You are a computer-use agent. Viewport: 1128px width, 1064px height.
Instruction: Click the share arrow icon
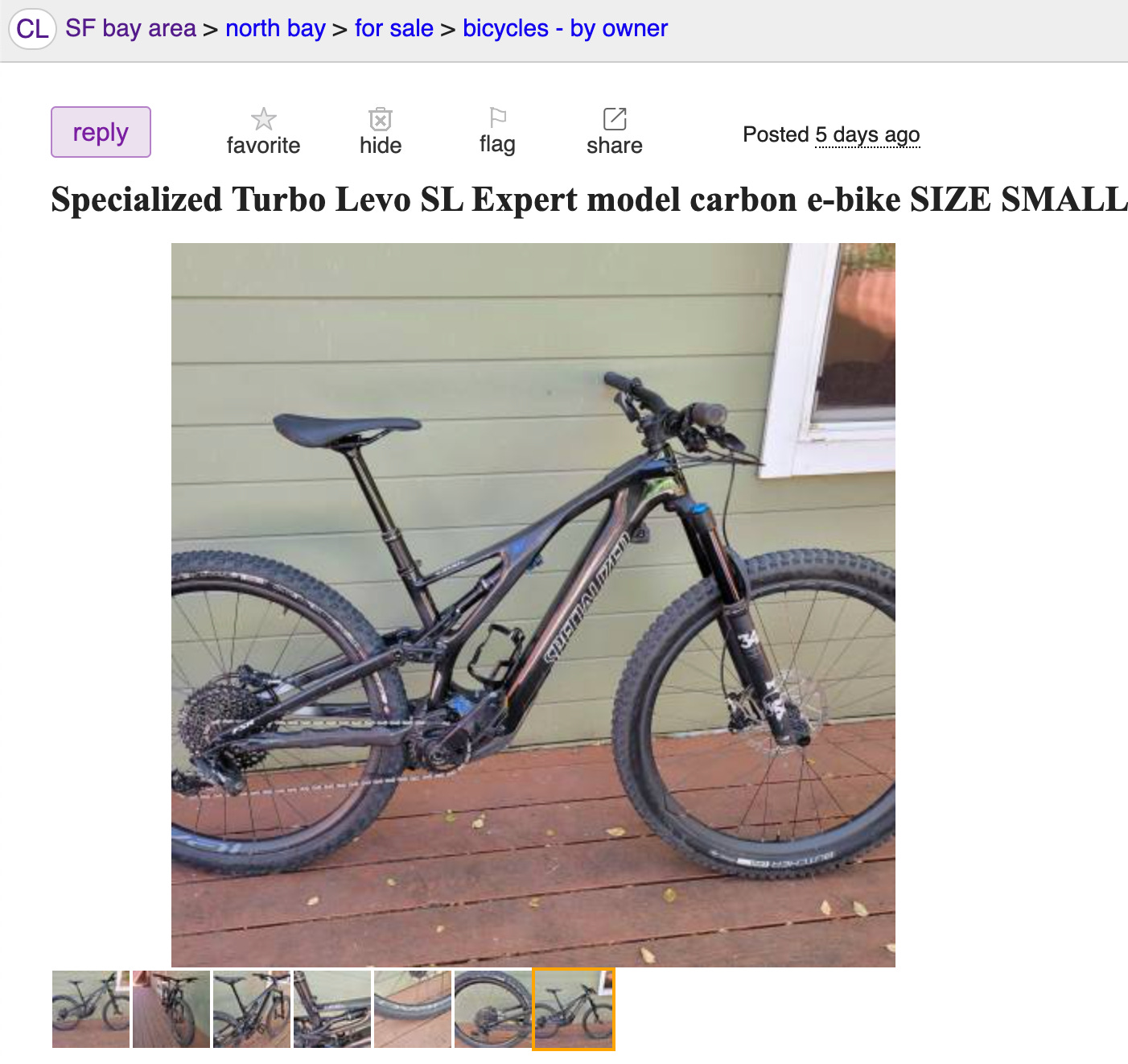click(615, 119)
